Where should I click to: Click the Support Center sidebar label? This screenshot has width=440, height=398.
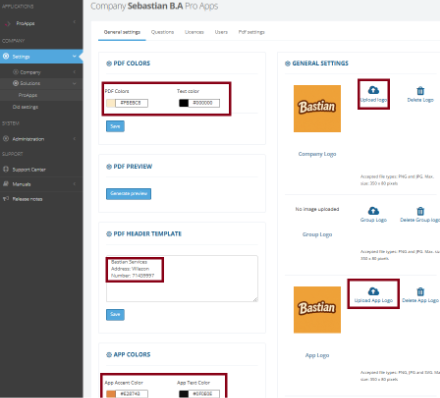click(29, 170)
